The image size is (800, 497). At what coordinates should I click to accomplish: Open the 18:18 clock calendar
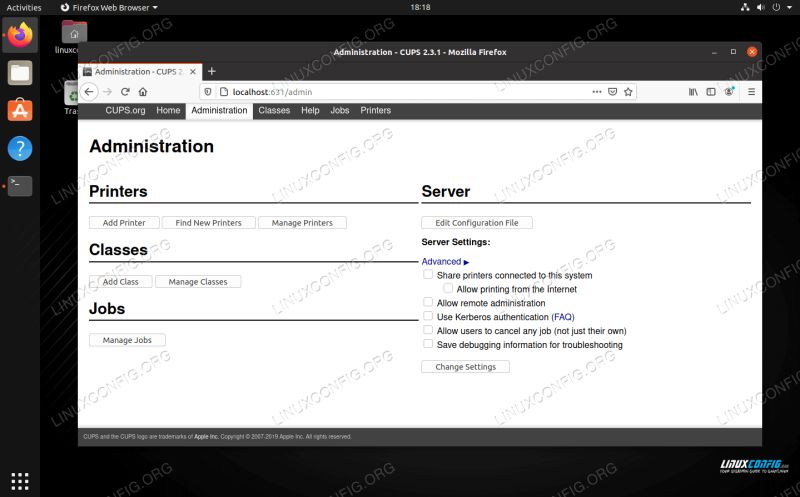click(420, 7)
